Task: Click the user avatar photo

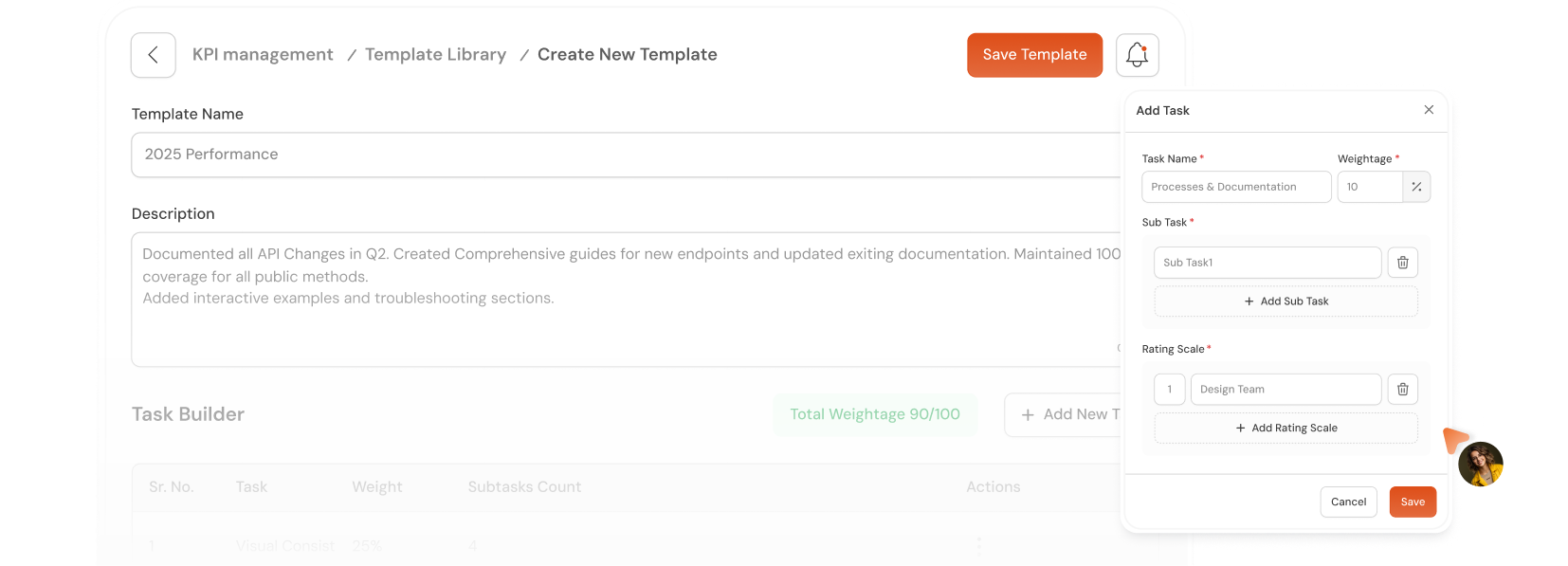Action: [1480, 465]
